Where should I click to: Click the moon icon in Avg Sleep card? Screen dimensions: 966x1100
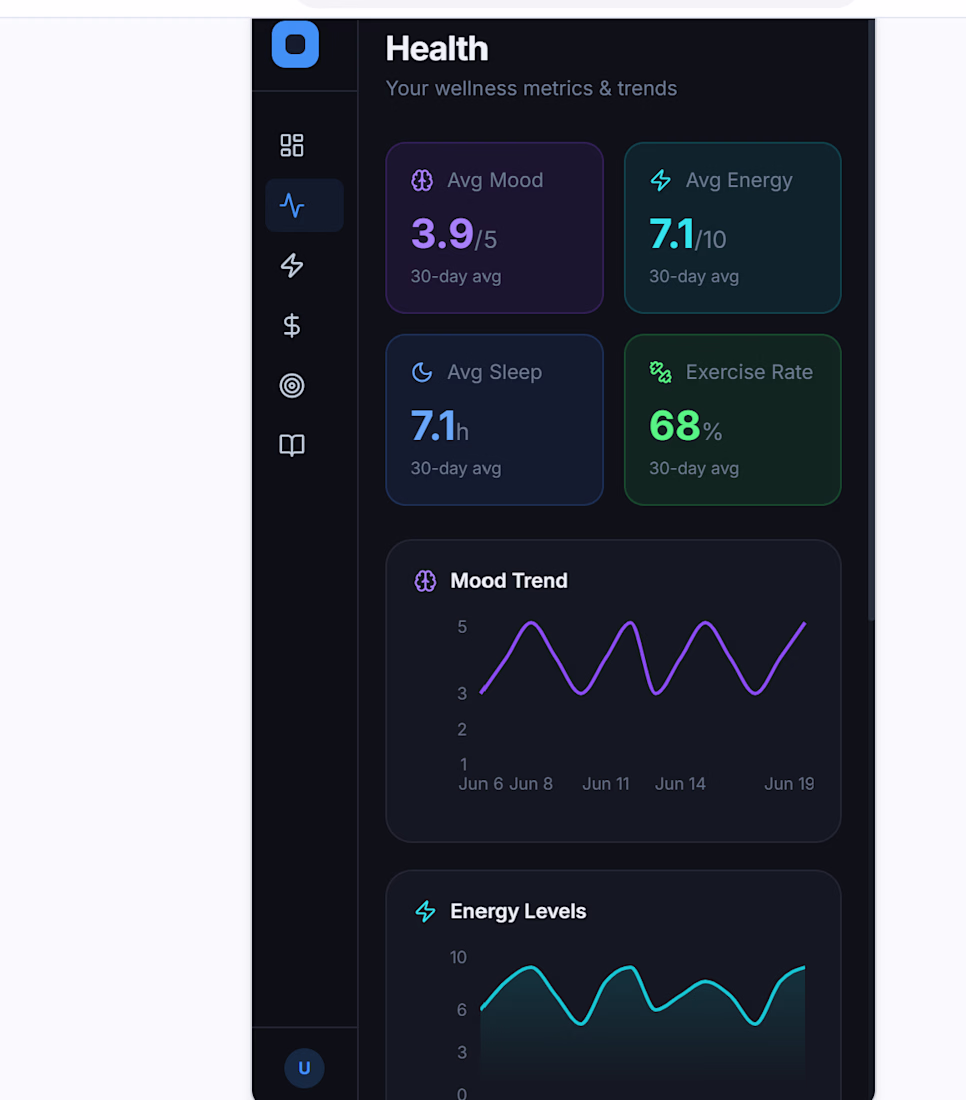[x=422, y=372]
